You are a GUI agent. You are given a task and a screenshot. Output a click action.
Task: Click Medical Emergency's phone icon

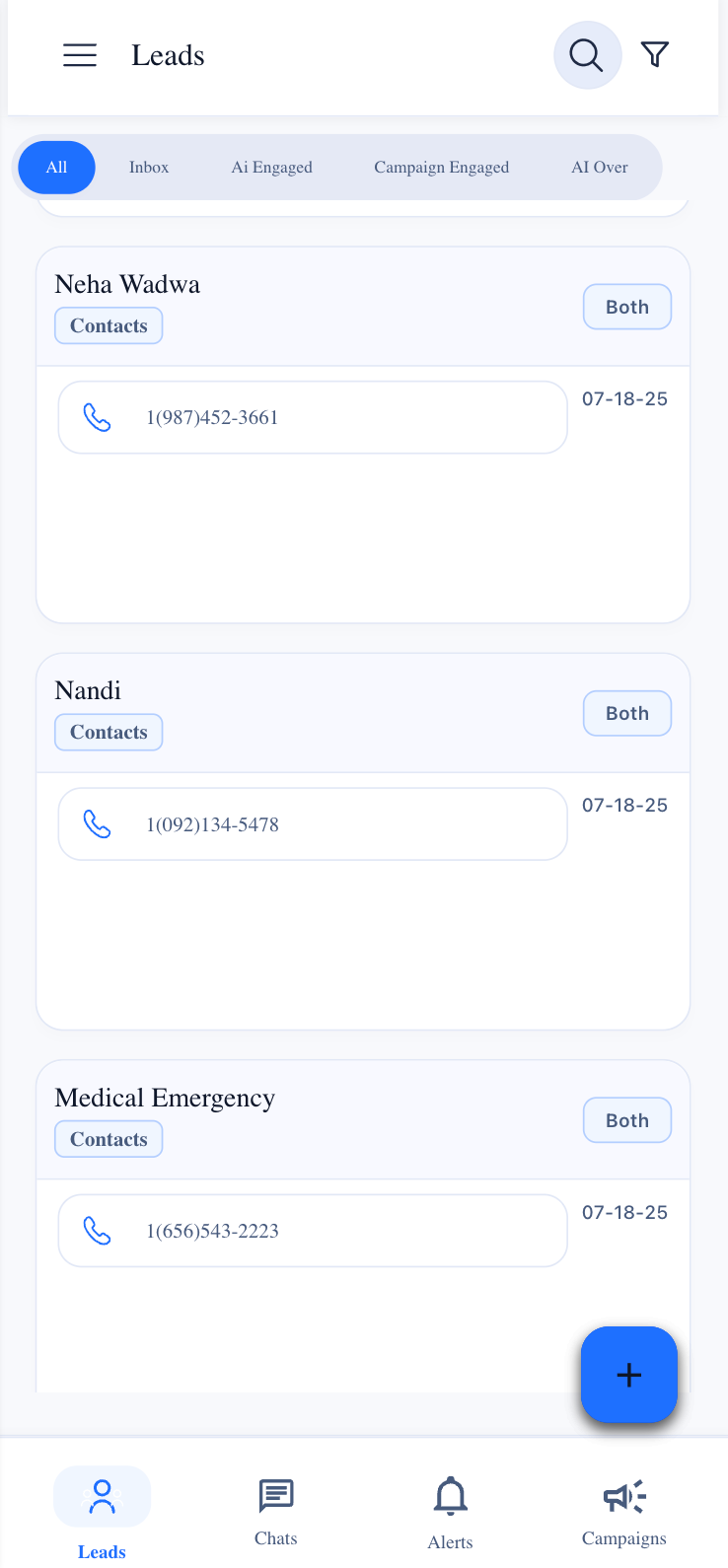97,1230
